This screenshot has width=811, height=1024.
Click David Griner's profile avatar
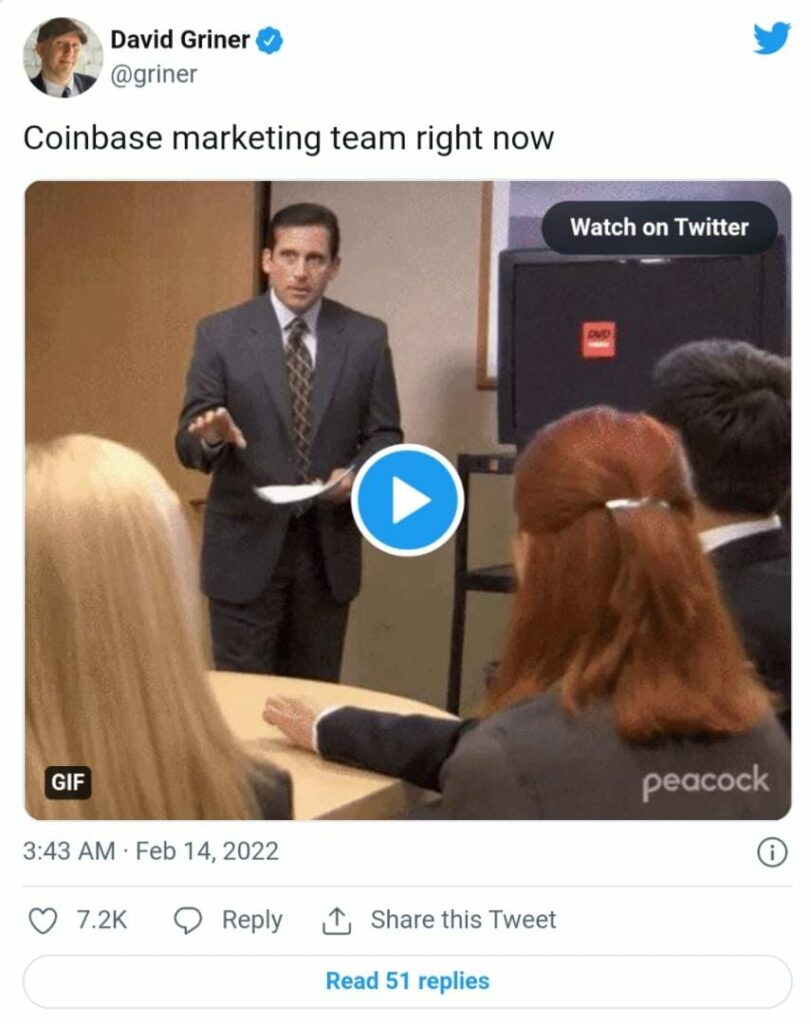pos(63,57)
